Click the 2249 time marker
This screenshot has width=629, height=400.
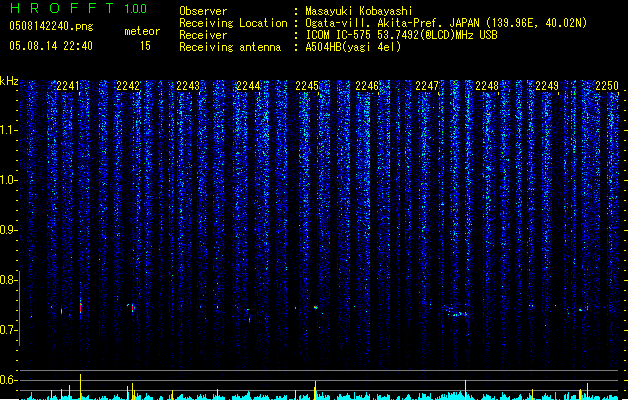[x=547, y=86]
